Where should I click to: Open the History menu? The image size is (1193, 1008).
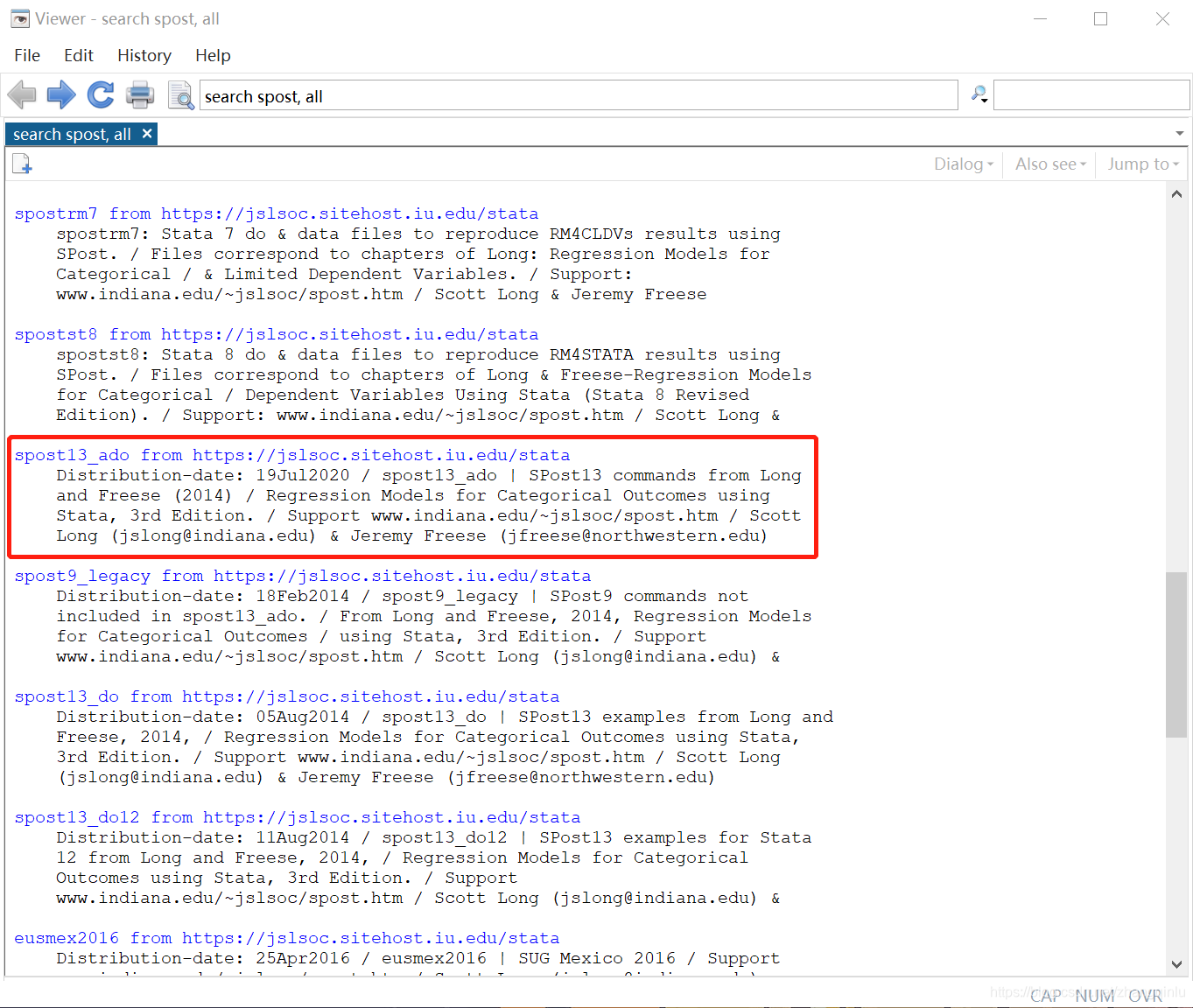pos(144,55)
